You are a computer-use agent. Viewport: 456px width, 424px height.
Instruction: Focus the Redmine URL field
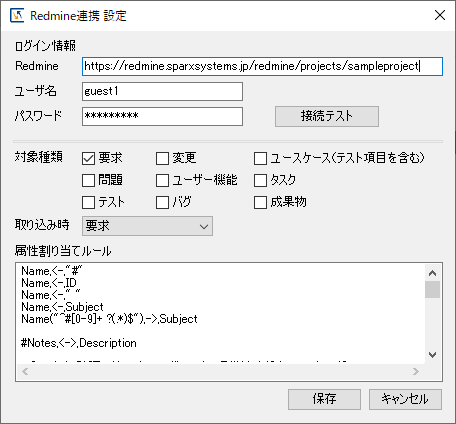pyautogui.click(x=262, y=66)
